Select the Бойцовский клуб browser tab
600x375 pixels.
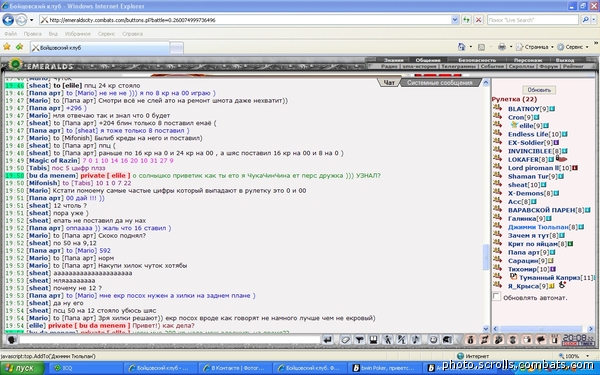[x=99, y=48]
